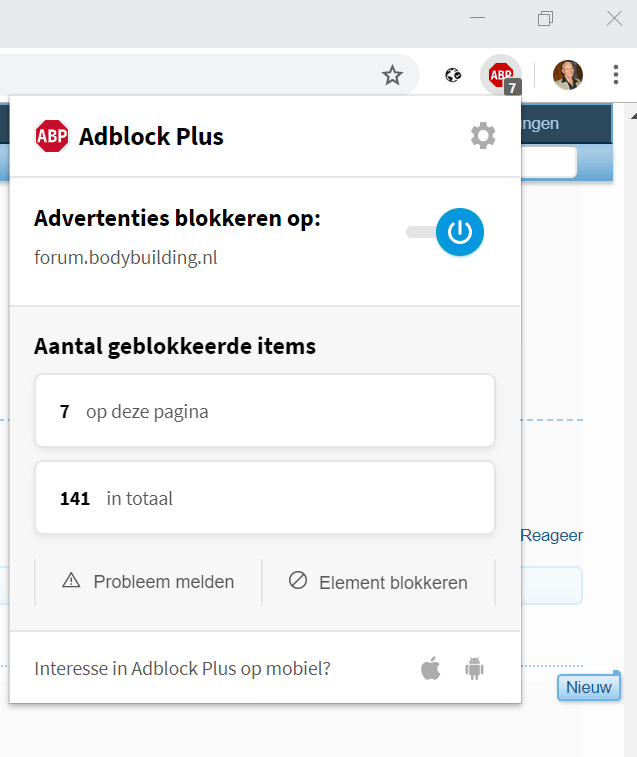Image resolution: width=637 pixels, height=757 pixels.
Task: Open Adblock Plus settings gear
Action: click(483, 136)
